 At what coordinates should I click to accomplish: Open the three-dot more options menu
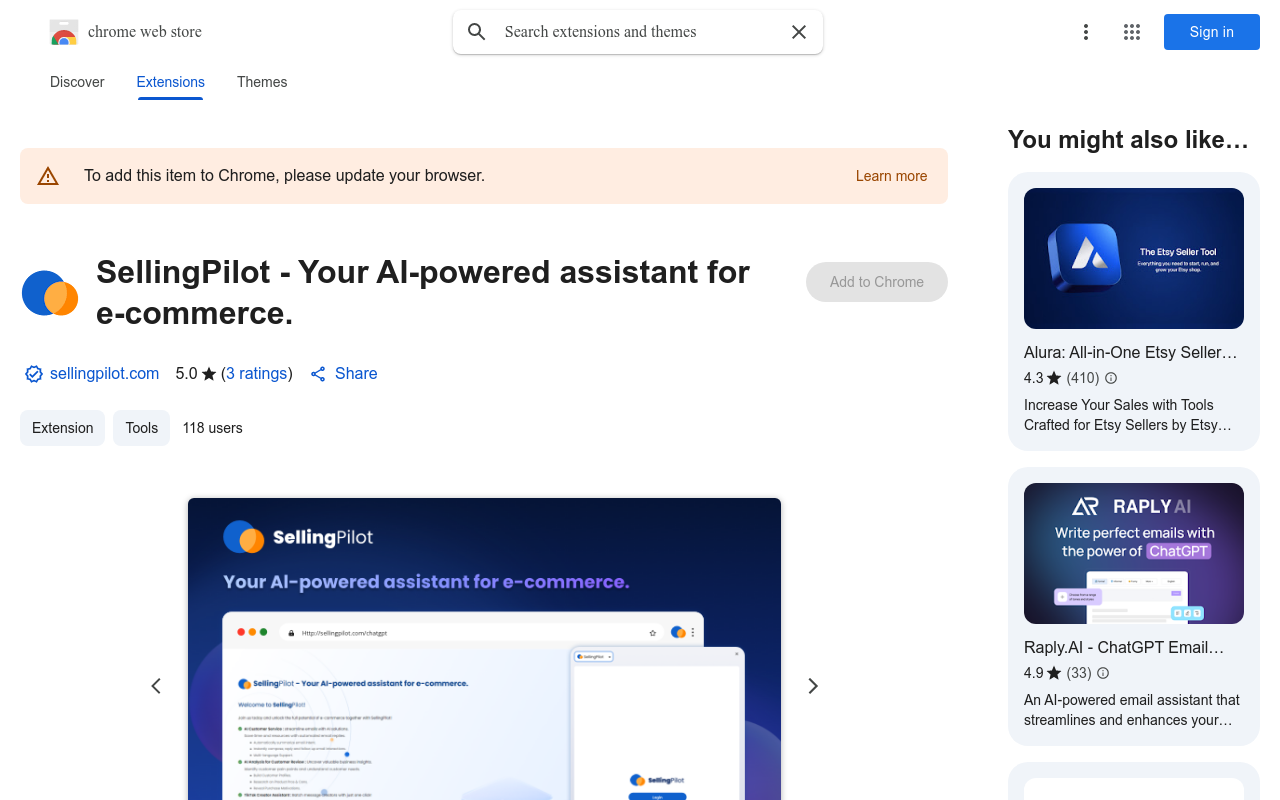tap(1086, 32)
